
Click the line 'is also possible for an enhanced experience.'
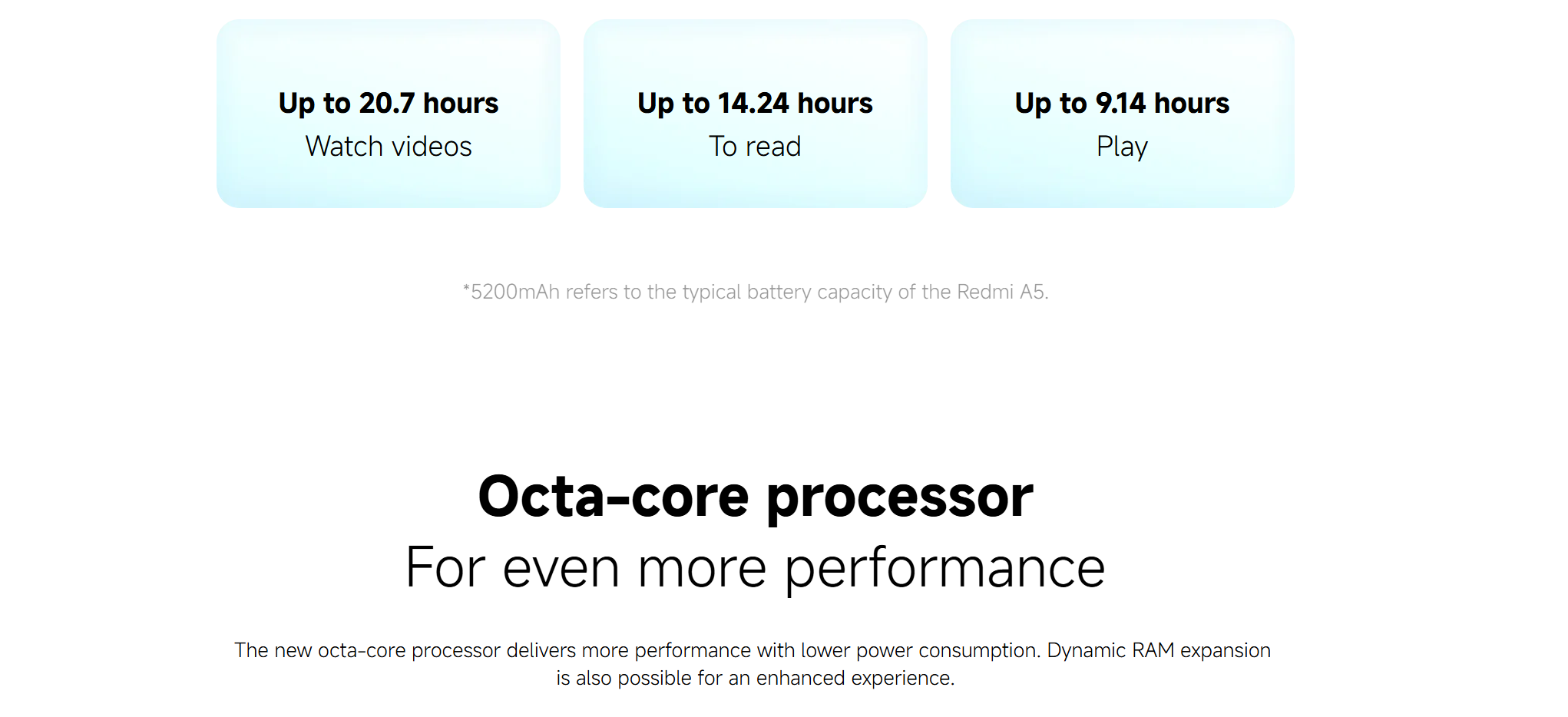(756, 678)
